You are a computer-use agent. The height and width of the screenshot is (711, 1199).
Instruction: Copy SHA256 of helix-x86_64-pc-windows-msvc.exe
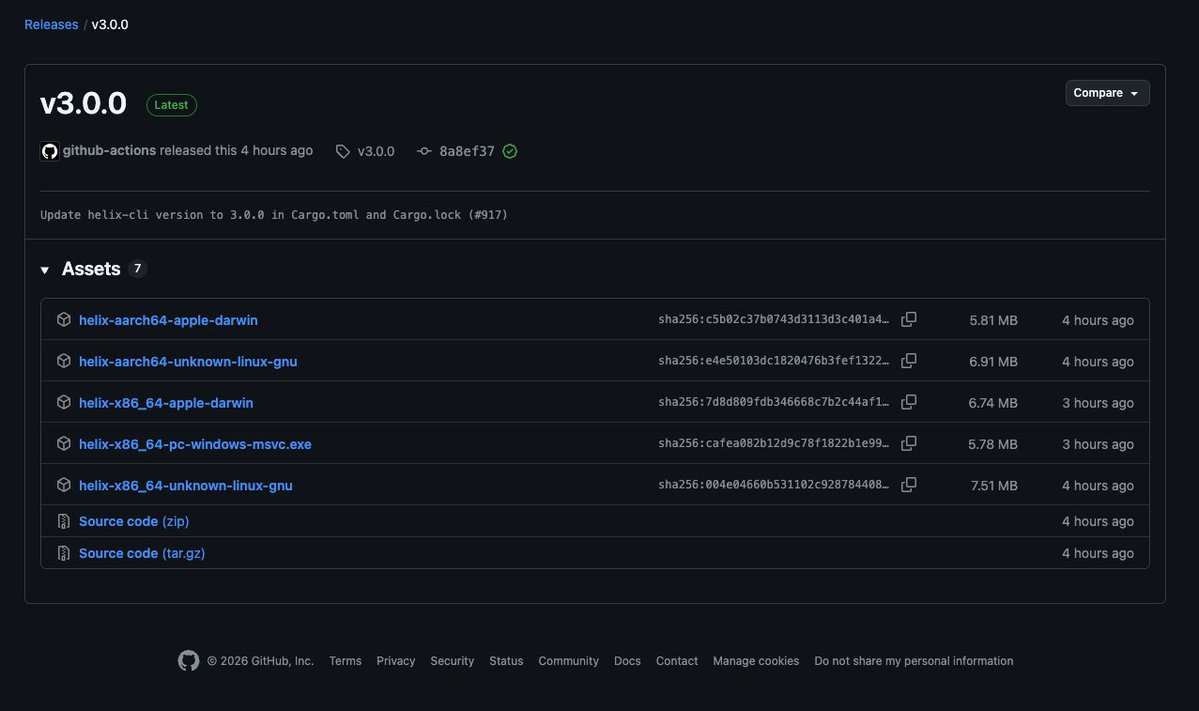click(x=908, y=443)
